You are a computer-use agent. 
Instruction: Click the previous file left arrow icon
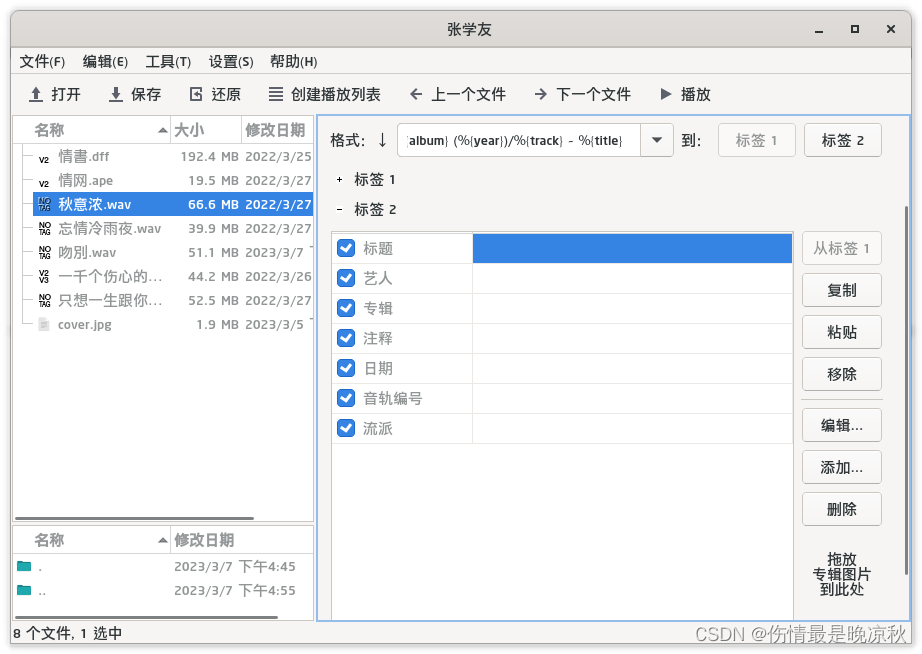click(x=416, y=94)
